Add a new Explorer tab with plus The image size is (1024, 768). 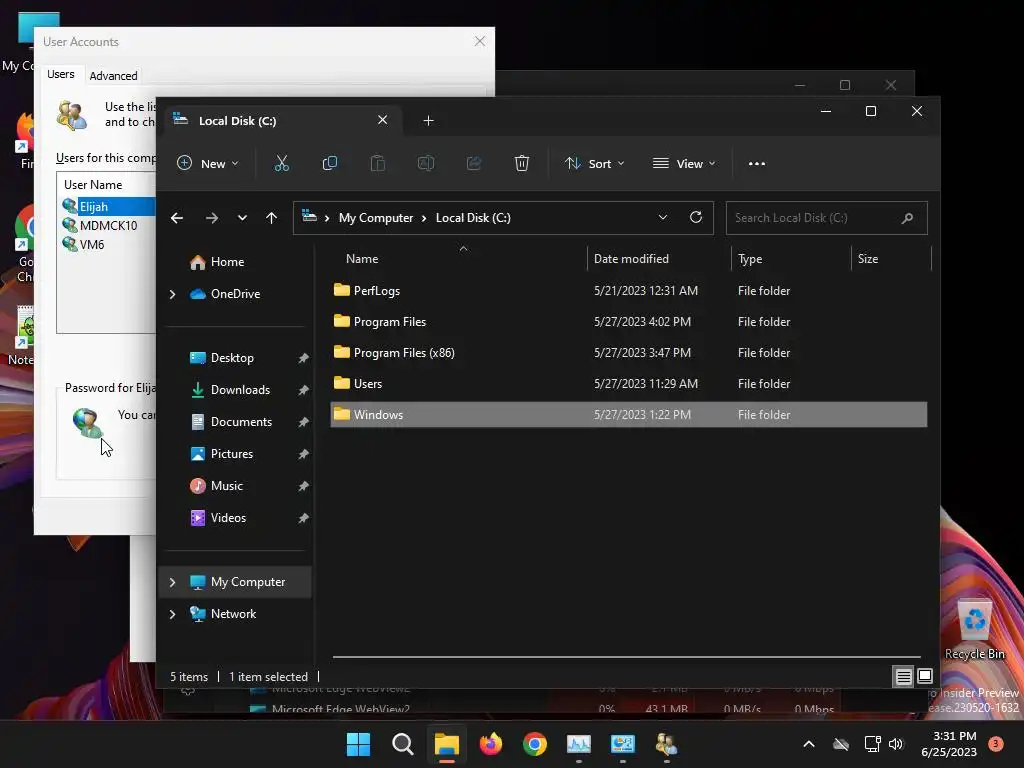[428, 121]
